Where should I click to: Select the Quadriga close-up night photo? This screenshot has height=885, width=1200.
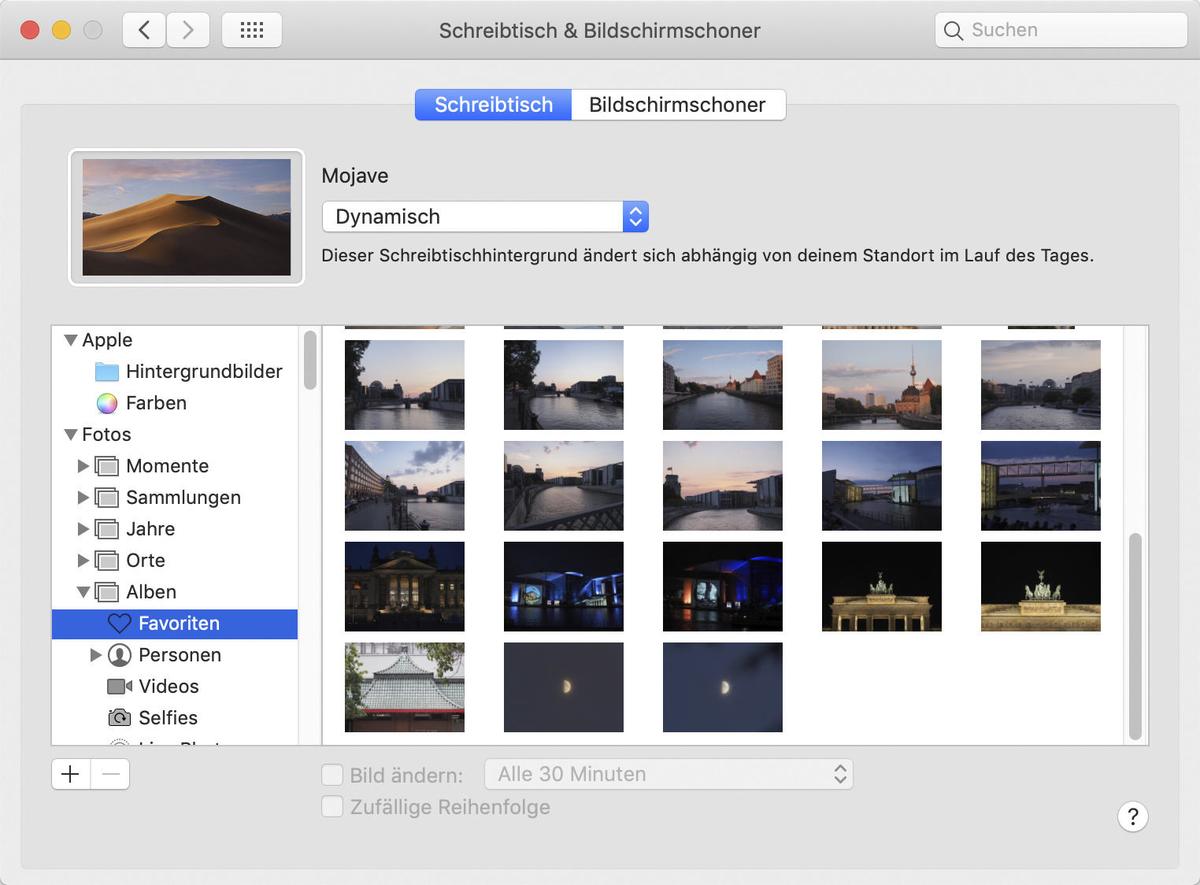pyautogui.click(x=1041, y=587)
